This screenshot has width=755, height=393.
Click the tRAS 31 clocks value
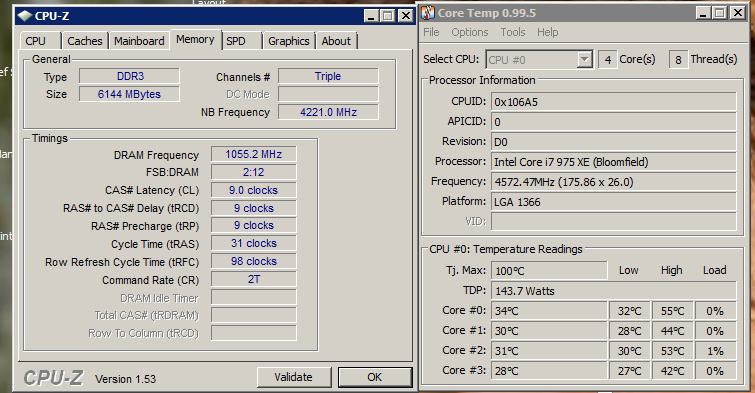pyautogui.click(x=254, y=243)
